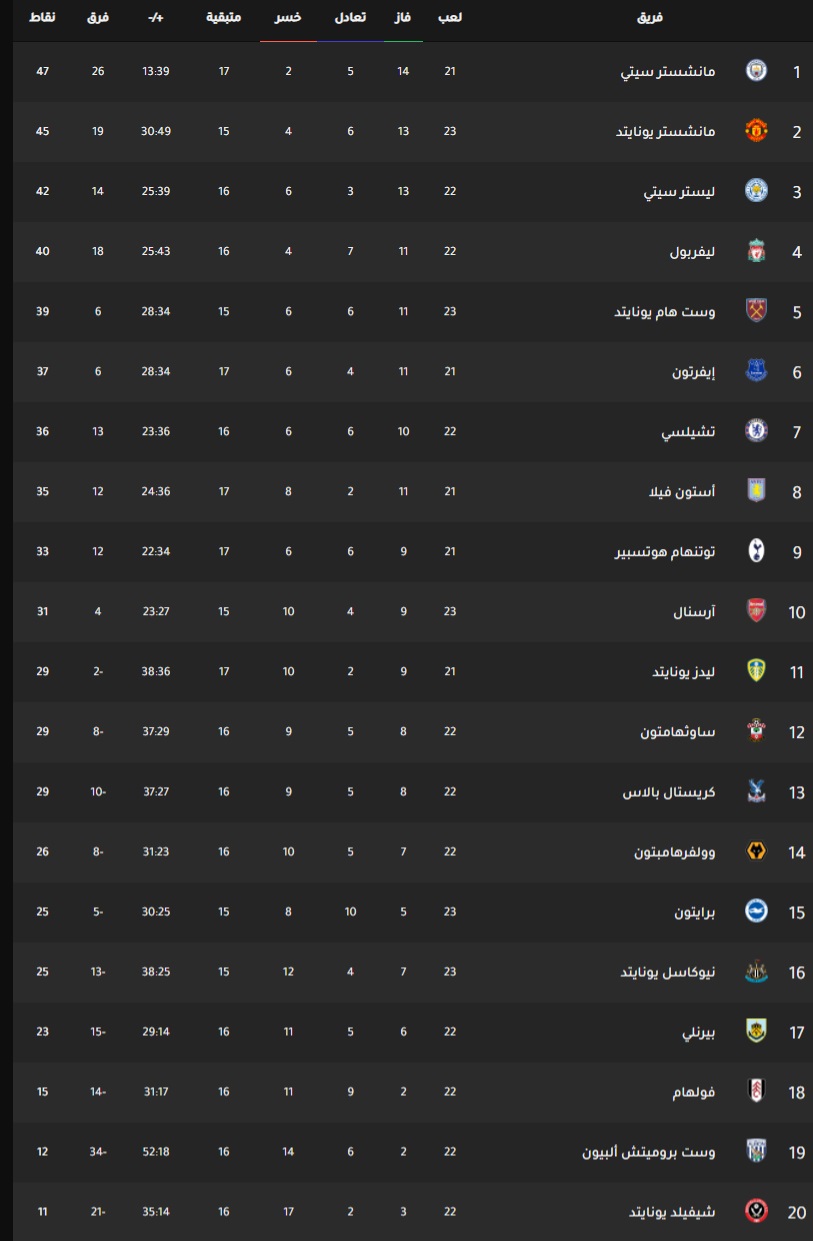Viewport: 813px width, 1241px height.
Task: Select the تعادل draws column header
Action: point(349,18)
